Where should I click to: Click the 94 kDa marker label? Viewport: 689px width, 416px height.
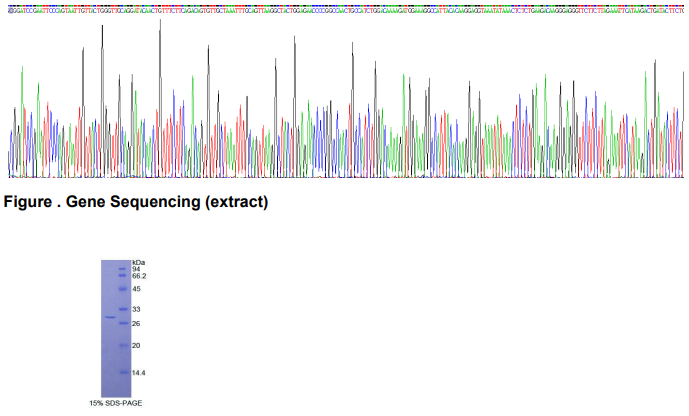[x=136, y=269]
